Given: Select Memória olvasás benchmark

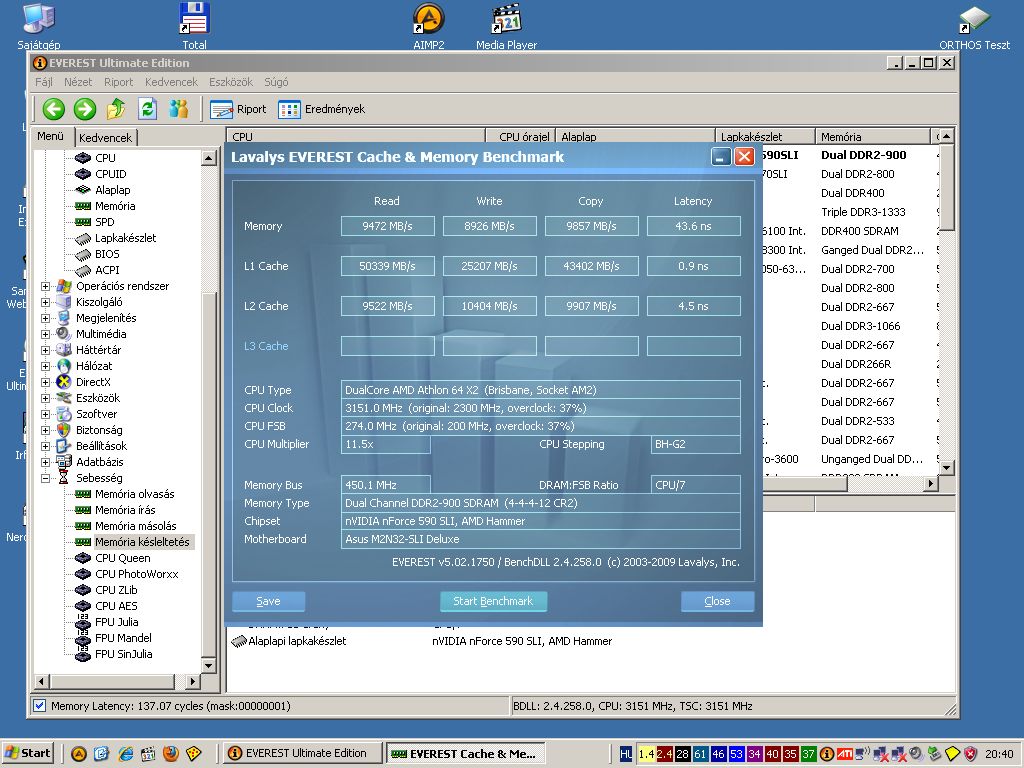Looking at the screenshot, I should pos(135,494).
